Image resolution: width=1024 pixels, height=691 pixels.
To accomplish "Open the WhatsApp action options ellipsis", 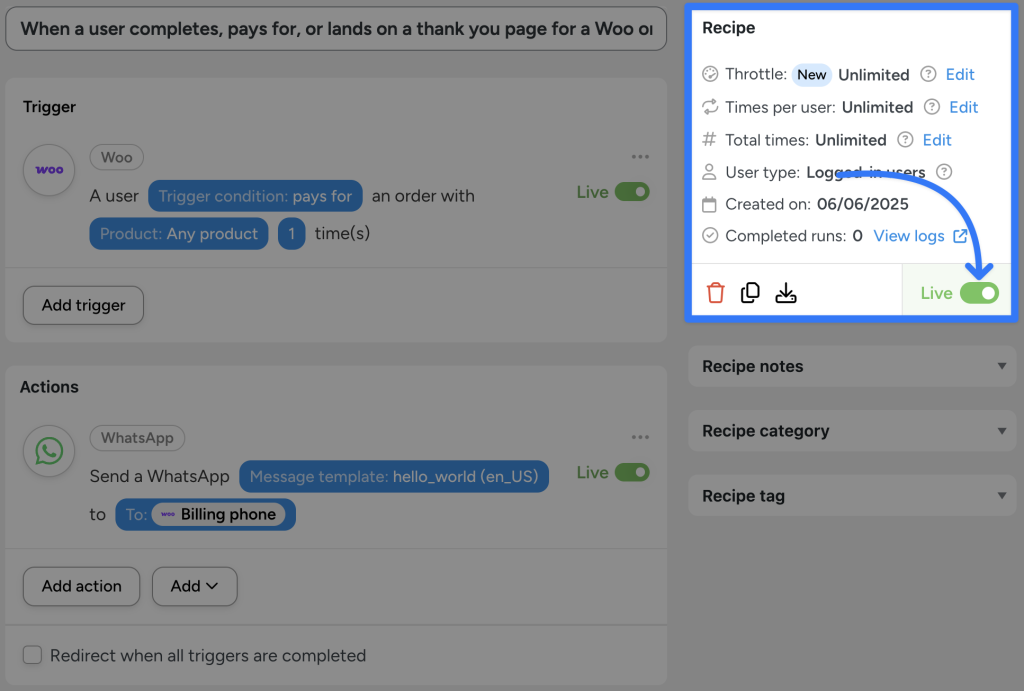I will click(640, 437).
